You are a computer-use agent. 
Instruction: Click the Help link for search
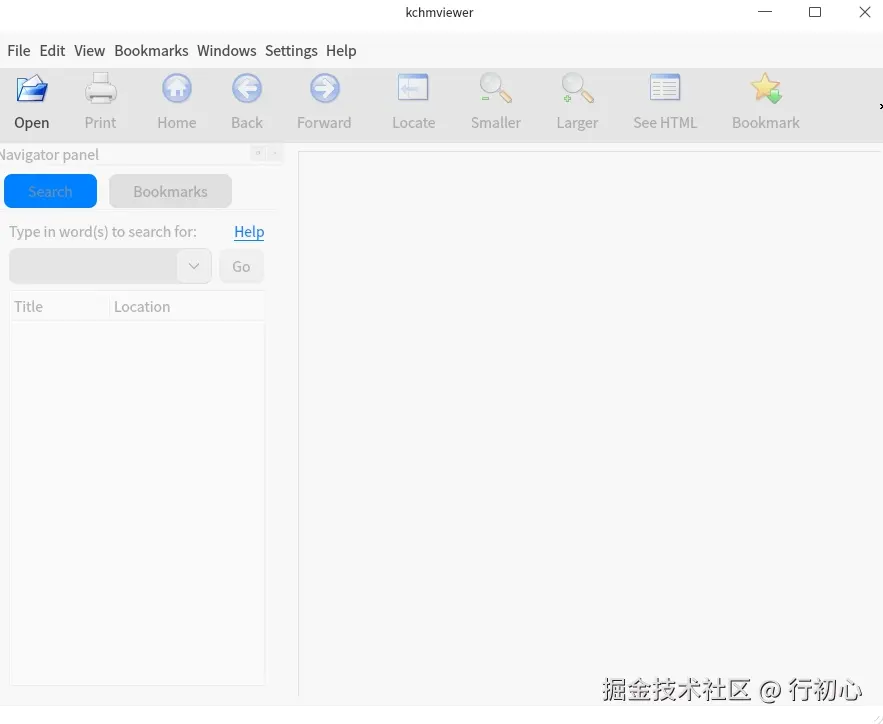coord(249,232)
